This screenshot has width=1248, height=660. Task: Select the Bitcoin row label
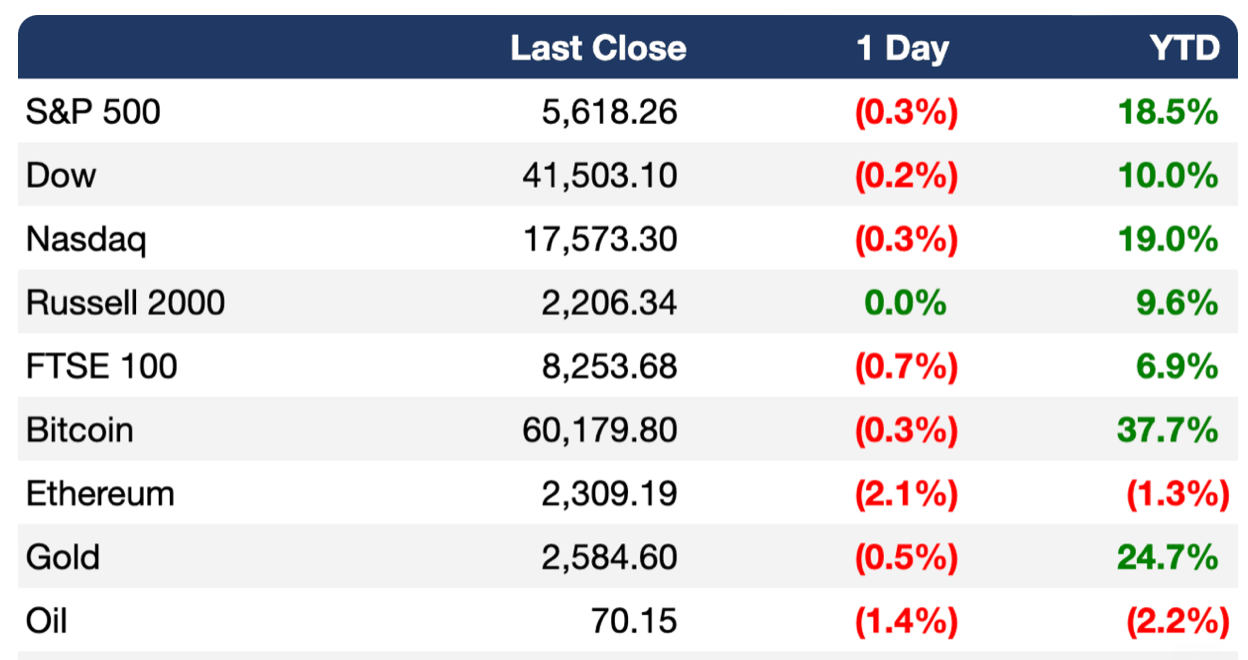pos(79,430)
